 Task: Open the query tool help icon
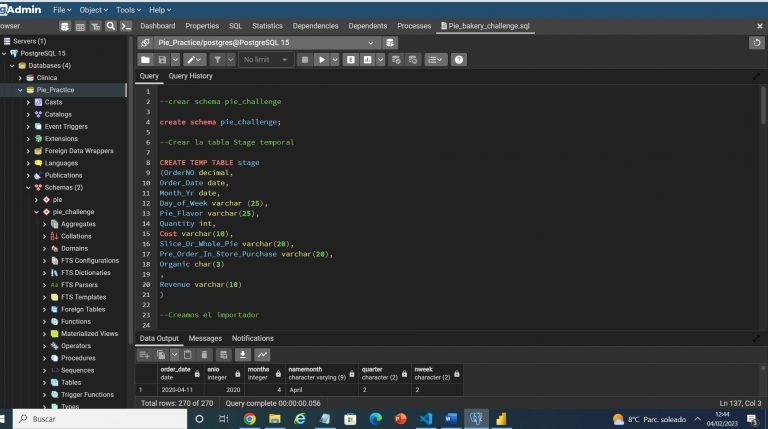coord(459,60)
